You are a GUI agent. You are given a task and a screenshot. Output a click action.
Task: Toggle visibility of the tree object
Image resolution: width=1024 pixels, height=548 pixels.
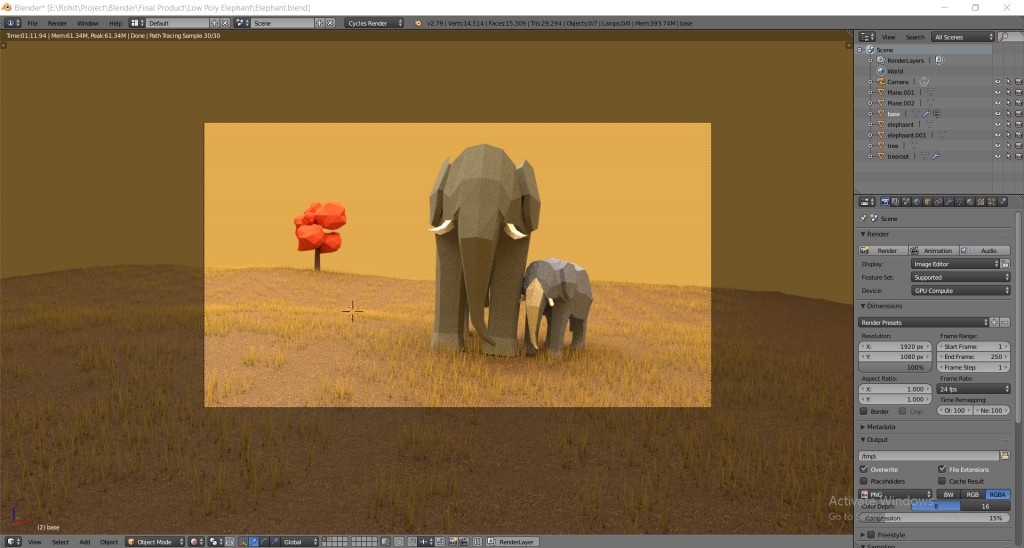click(x=997, y=146)
